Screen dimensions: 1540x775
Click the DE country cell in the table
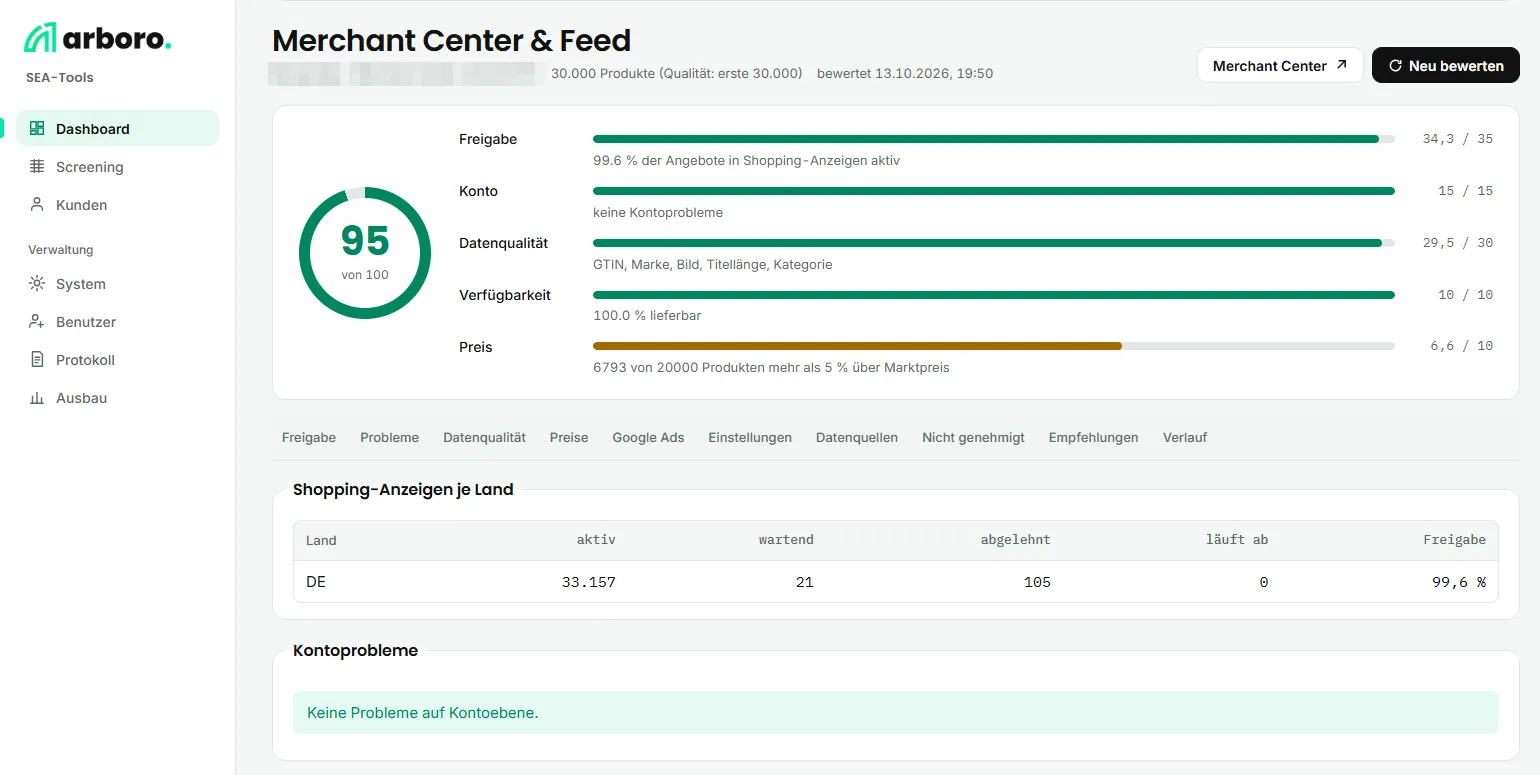pos(316,581)
